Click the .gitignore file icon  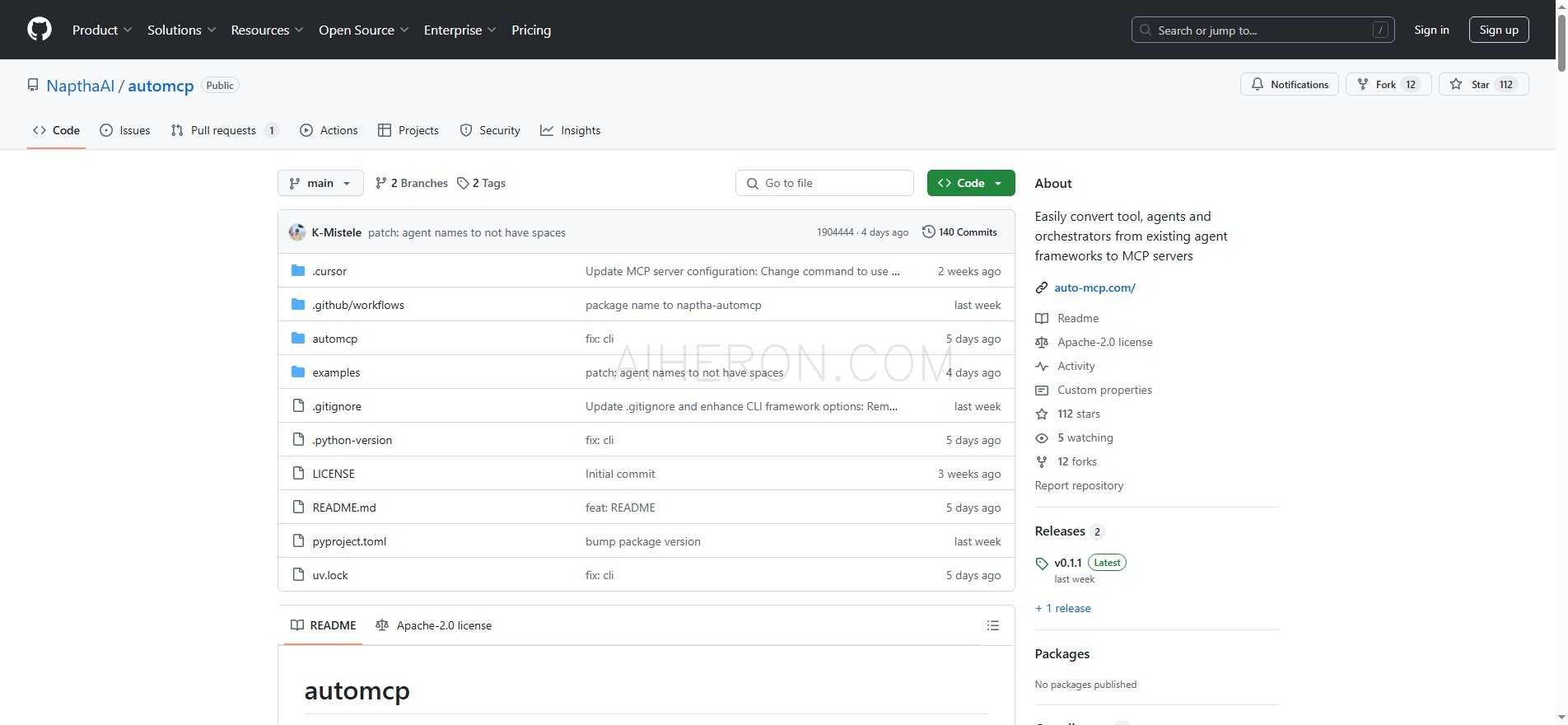(298, 406)
